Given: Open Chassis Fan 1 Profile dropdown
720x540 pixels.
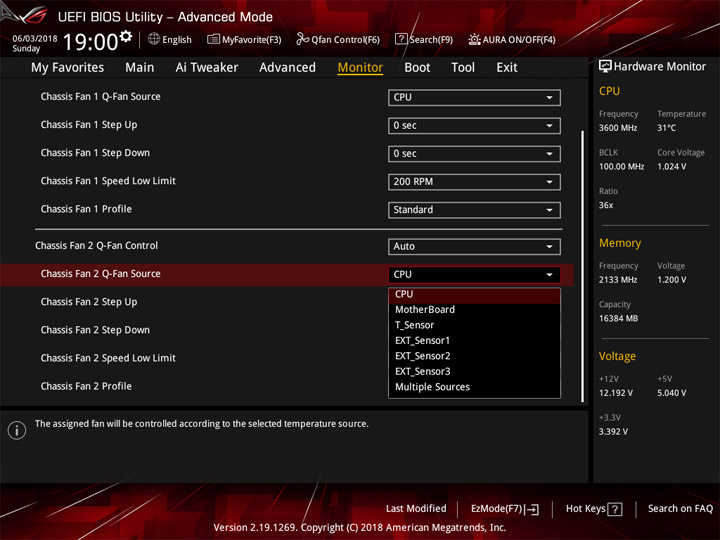Looking at the screenshot, I should pos(474,210).
